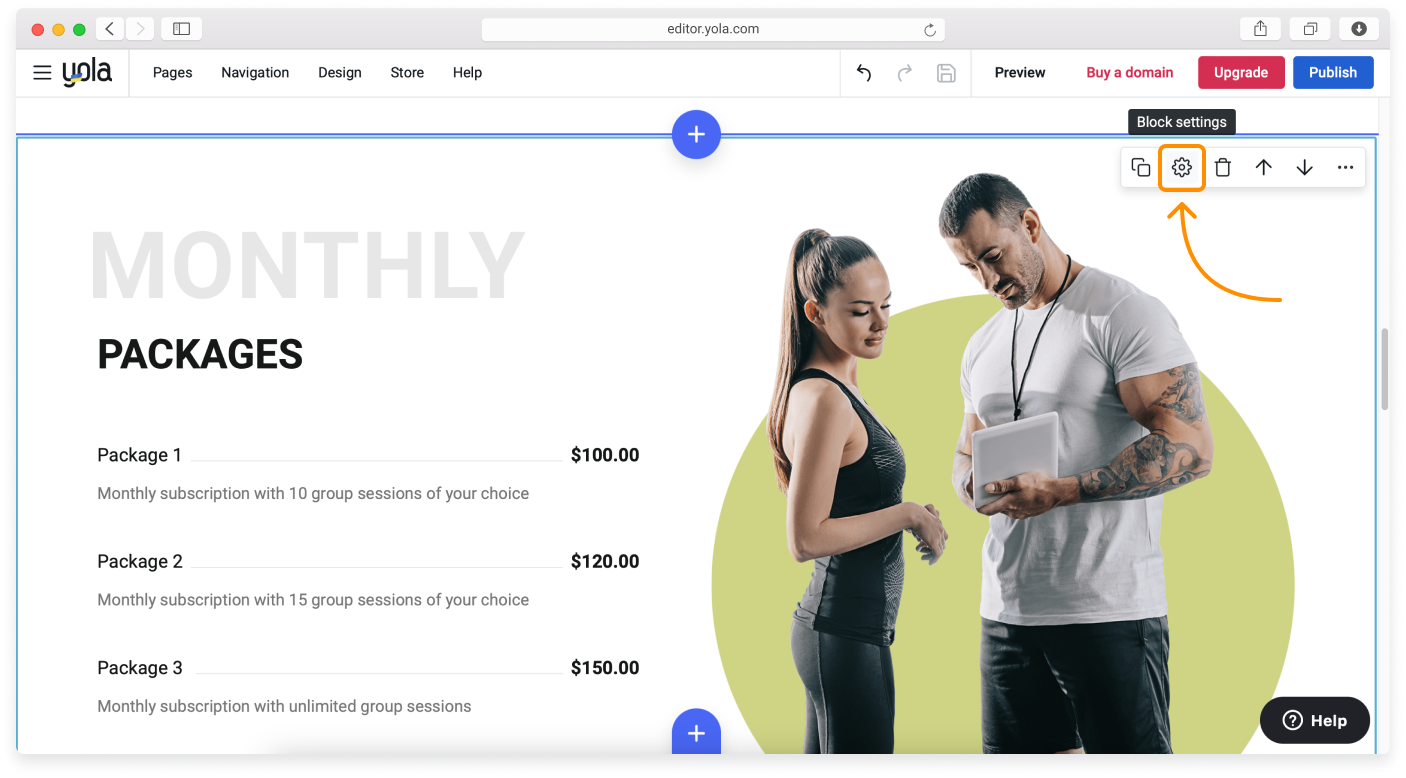Open the Store menu
Viewport: 1406px width, 778px height.
pyautogui.click(x=407, y=73)
